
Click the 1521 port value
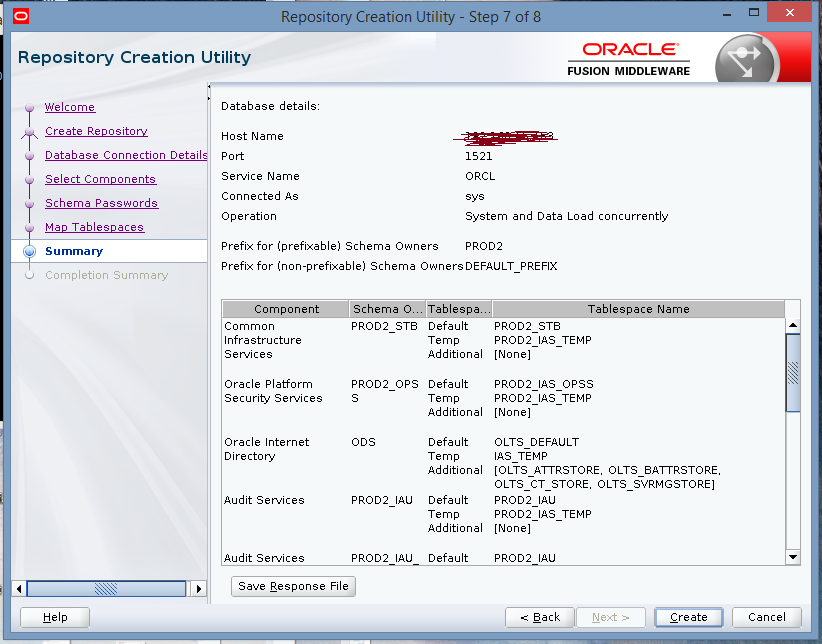[x=479, y=156]
